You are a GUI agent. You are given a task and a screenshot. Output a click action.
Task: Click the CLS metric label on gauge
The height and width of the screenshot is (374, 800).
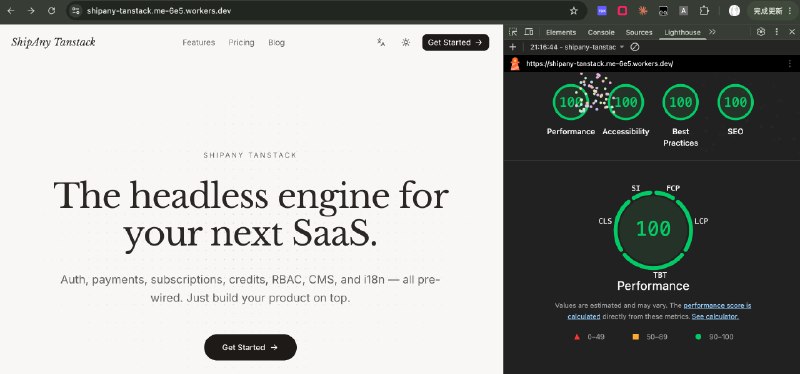tap(605, 221)
